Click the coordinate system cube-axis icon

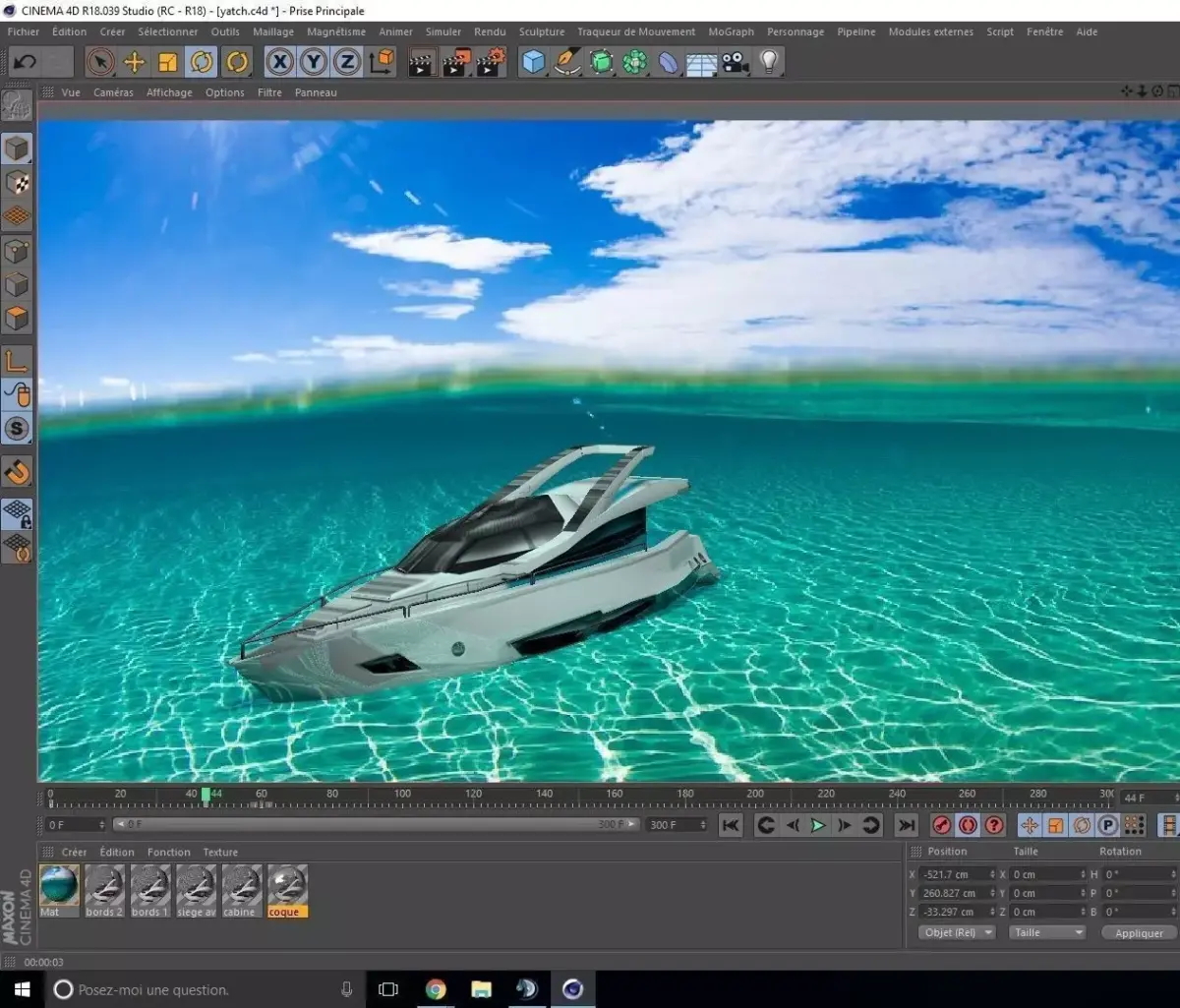click(x=383, y=63)
